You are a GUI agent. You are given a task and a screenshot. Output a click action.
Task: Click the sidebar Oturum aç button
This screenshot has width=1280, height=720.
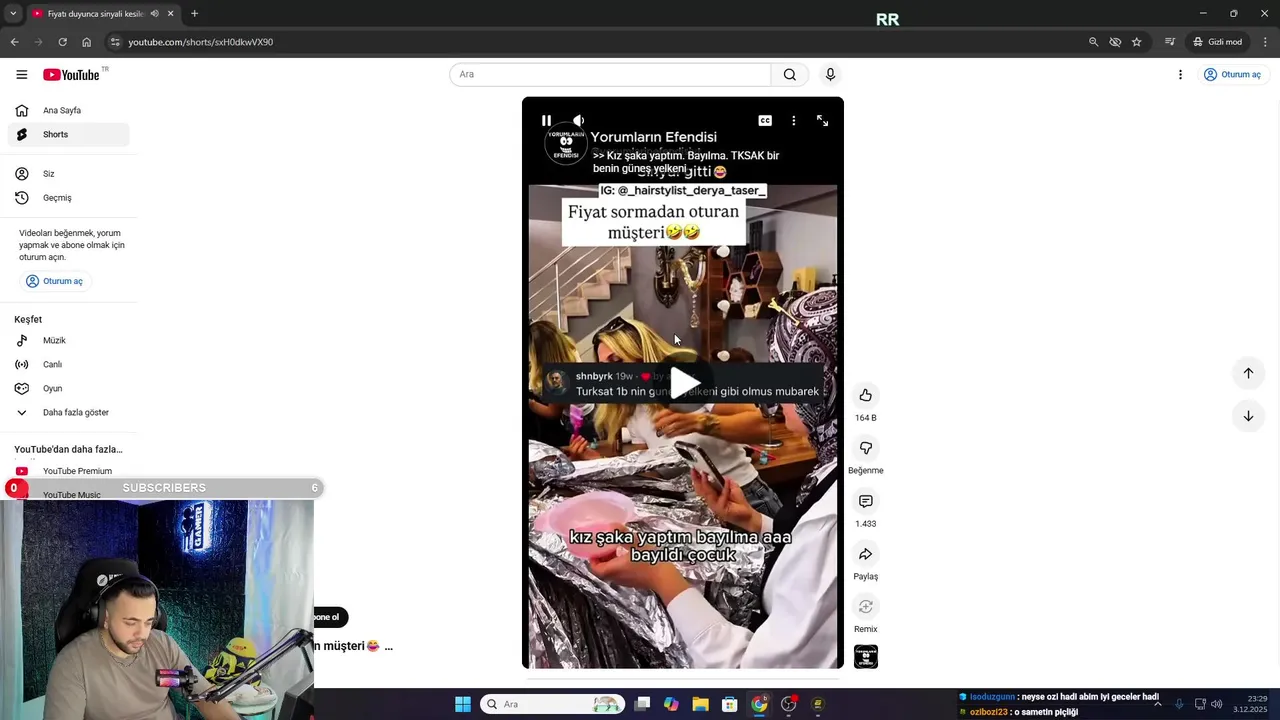[55, 281]
